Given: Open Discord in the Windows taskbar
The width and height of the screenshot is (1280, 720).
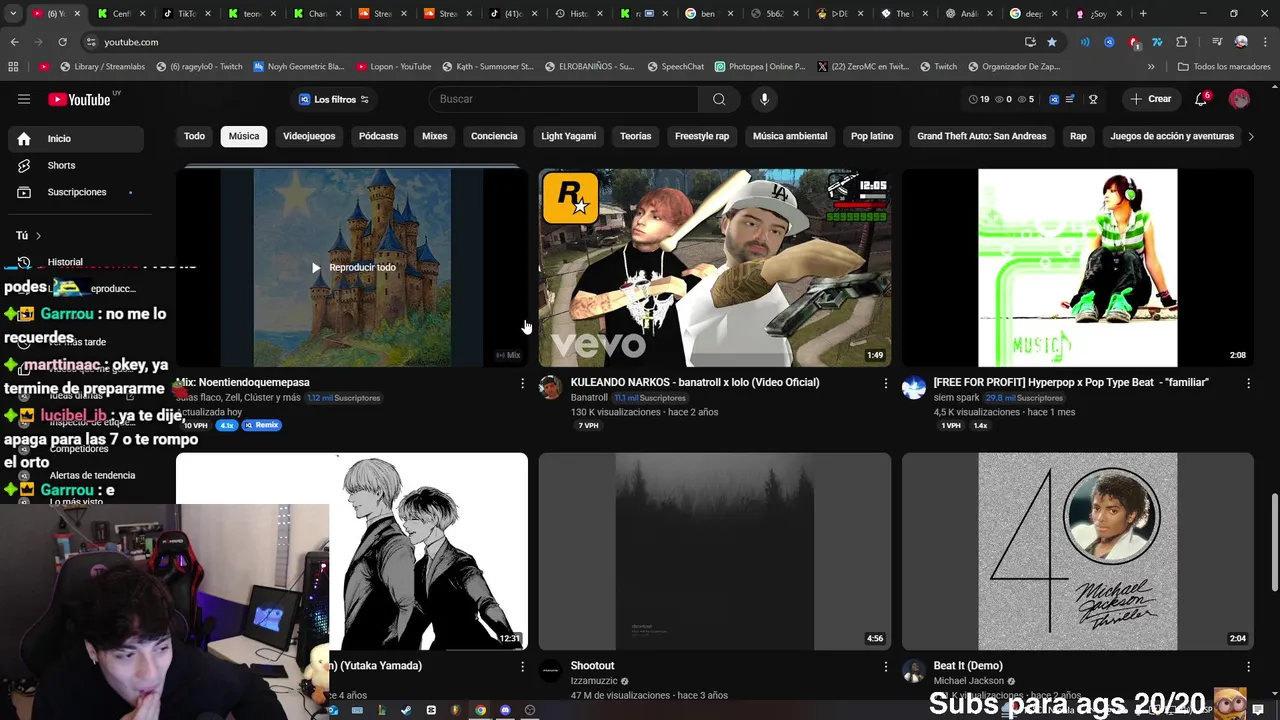Looking at the screenshot, I should point(505,710).
